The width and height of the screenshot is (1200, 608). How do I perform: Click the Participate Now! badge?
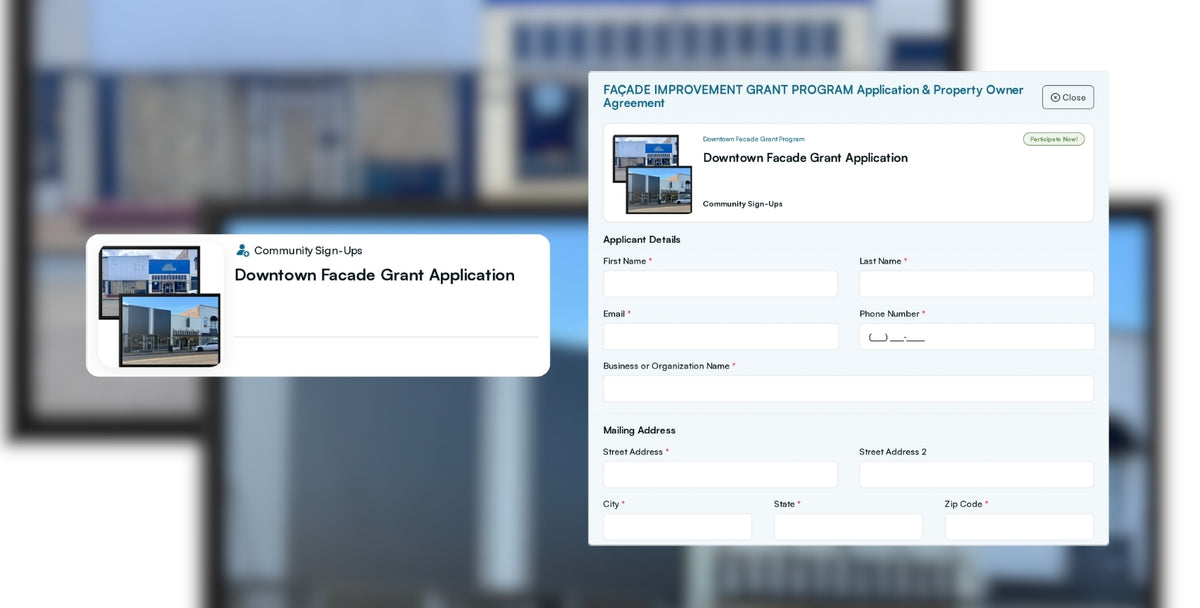pos(1053,139)
